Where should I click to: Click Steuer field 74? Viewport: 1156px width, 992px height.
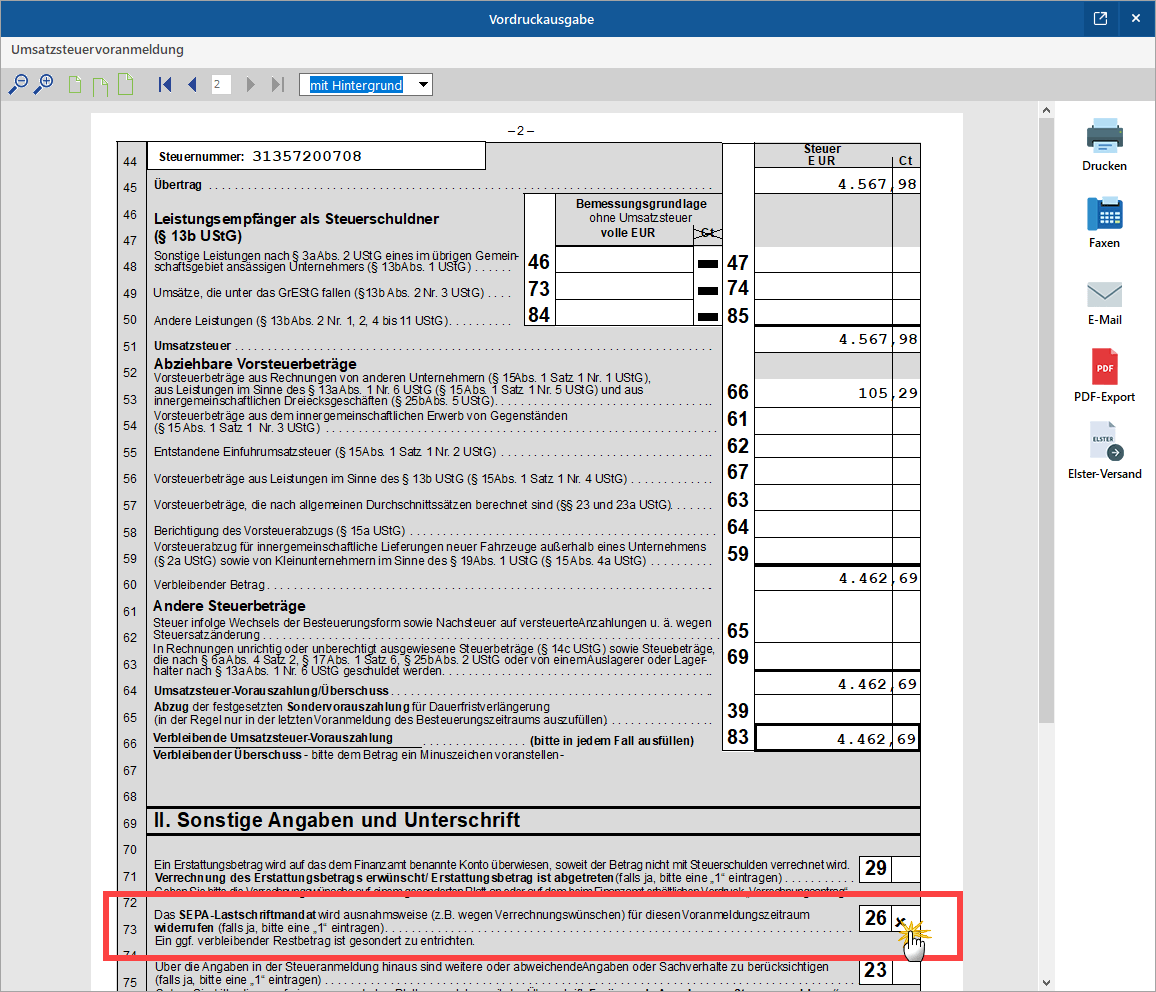tap(837, 287)
